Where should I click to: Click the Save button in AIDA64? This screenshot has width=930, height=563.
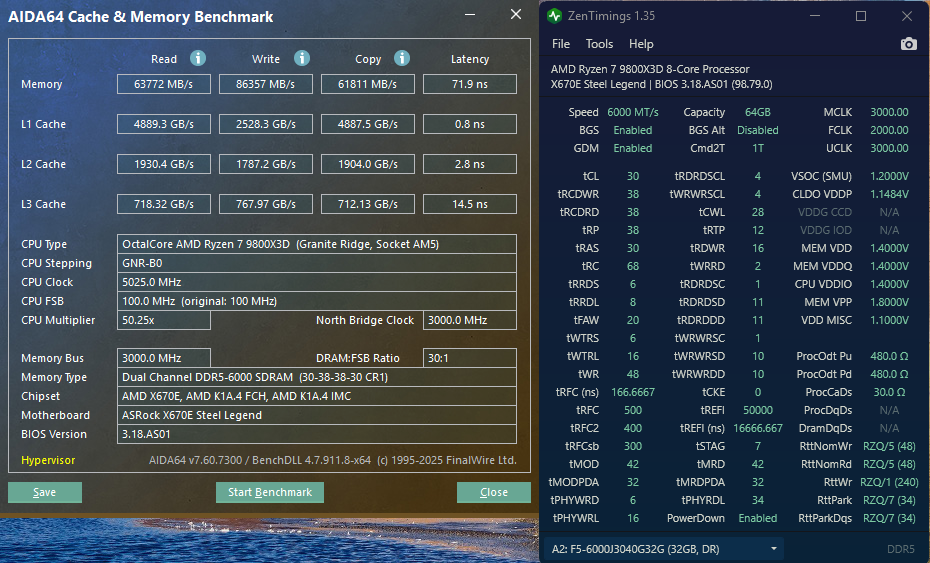[45, 492]
